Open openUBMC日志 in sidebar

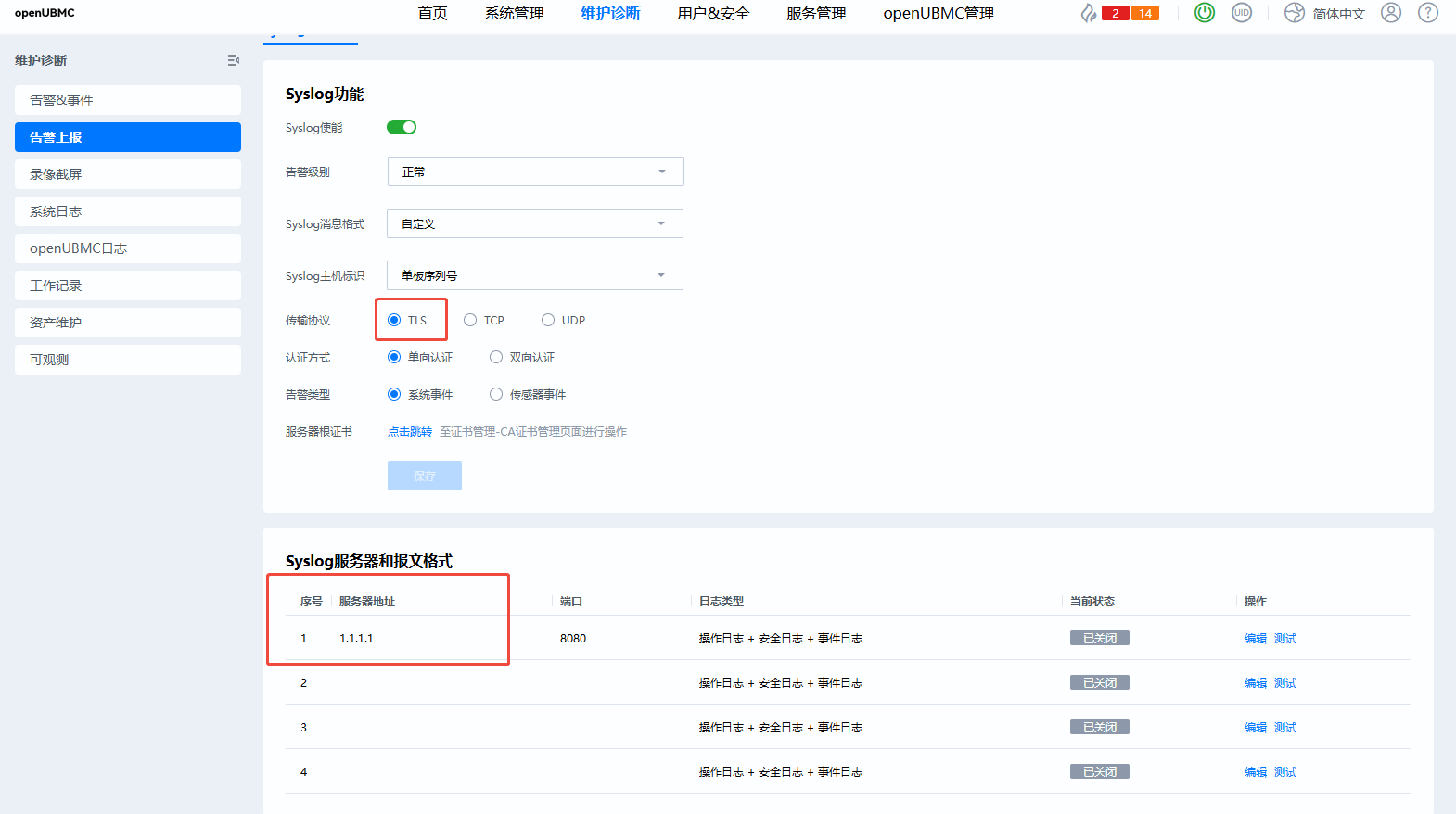(x=128, y=248)
